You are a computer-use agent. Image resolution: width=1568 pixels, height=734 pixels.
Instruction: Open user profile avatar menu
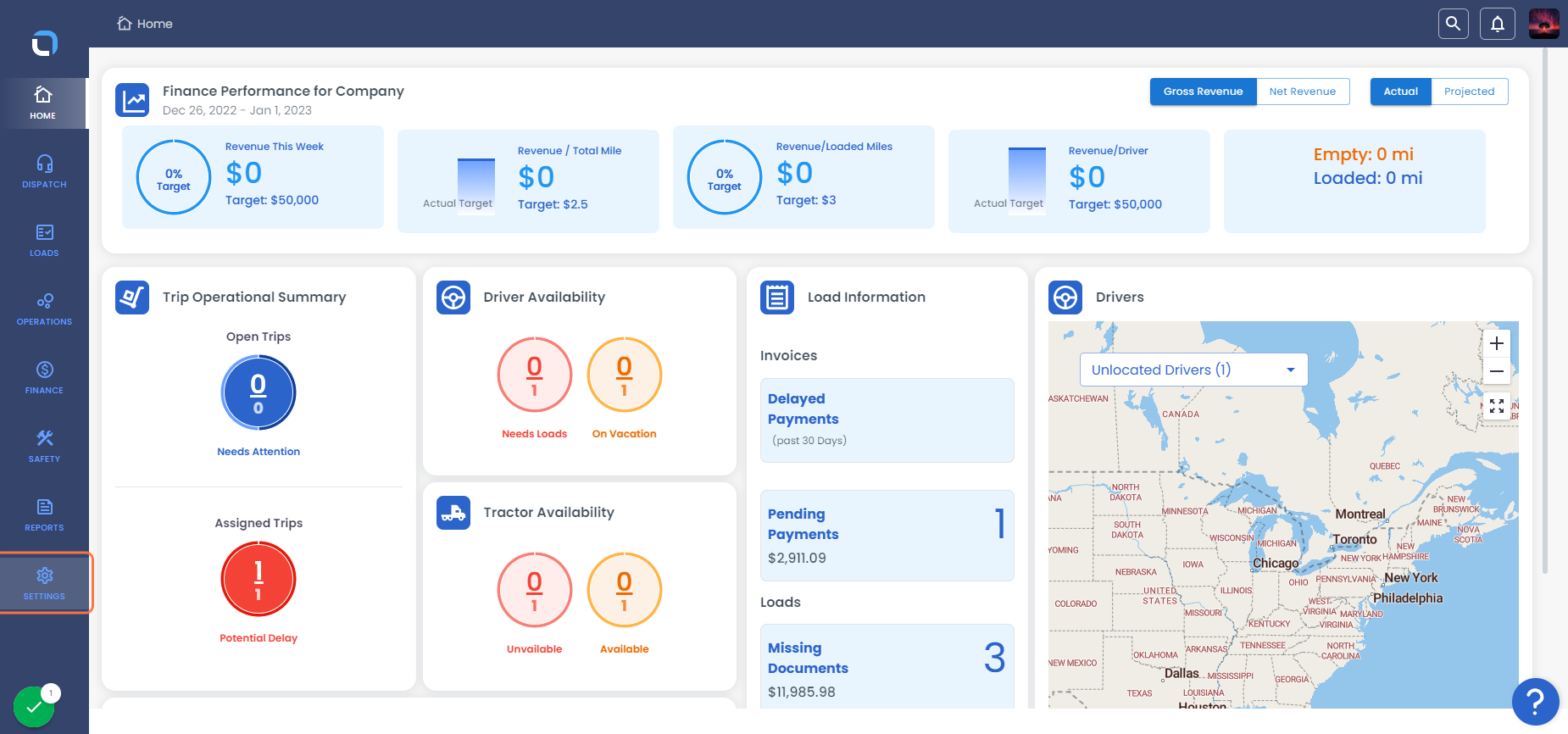pyautogui.click(x=1543, y=24)
